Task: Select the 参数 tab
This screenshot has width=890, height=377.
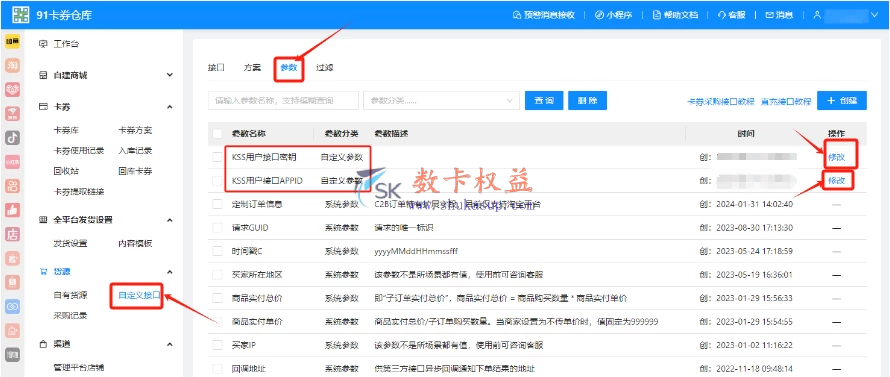Action: click(288, 68)
